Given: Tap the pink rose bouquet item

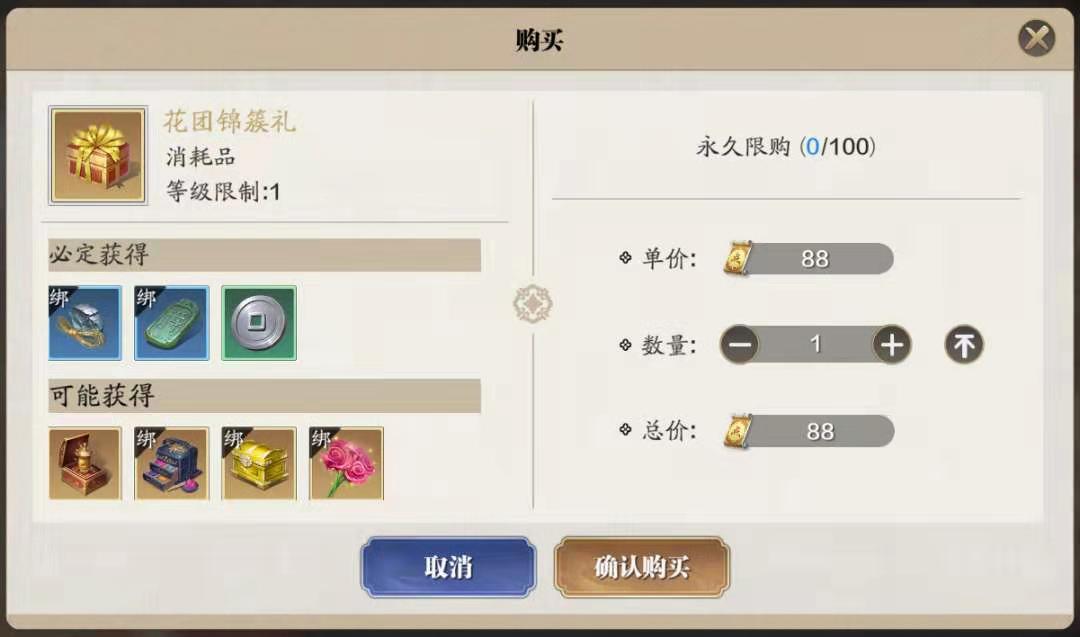Looking at the screenshot, I should pos(346,463).
